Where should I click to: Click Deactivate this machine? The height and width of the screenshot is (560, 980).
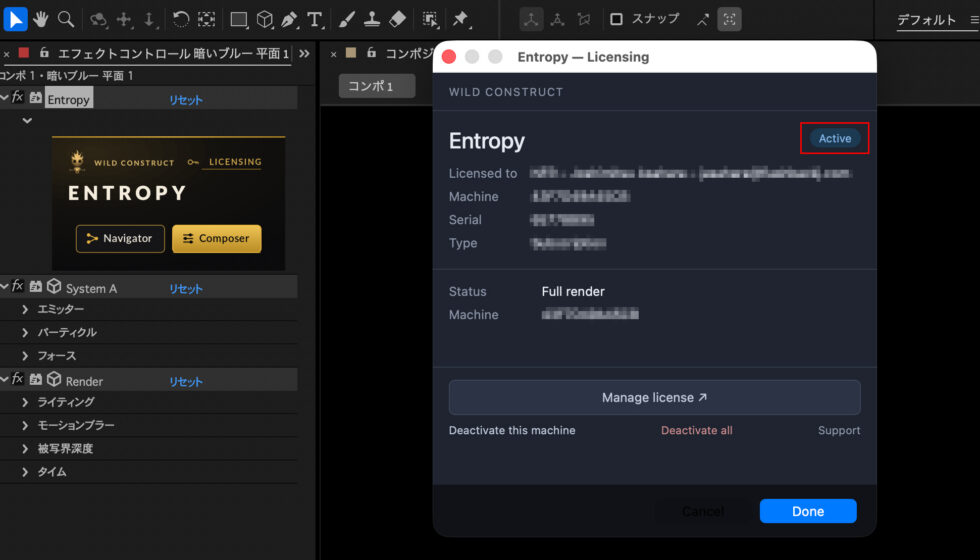point(512,430)
